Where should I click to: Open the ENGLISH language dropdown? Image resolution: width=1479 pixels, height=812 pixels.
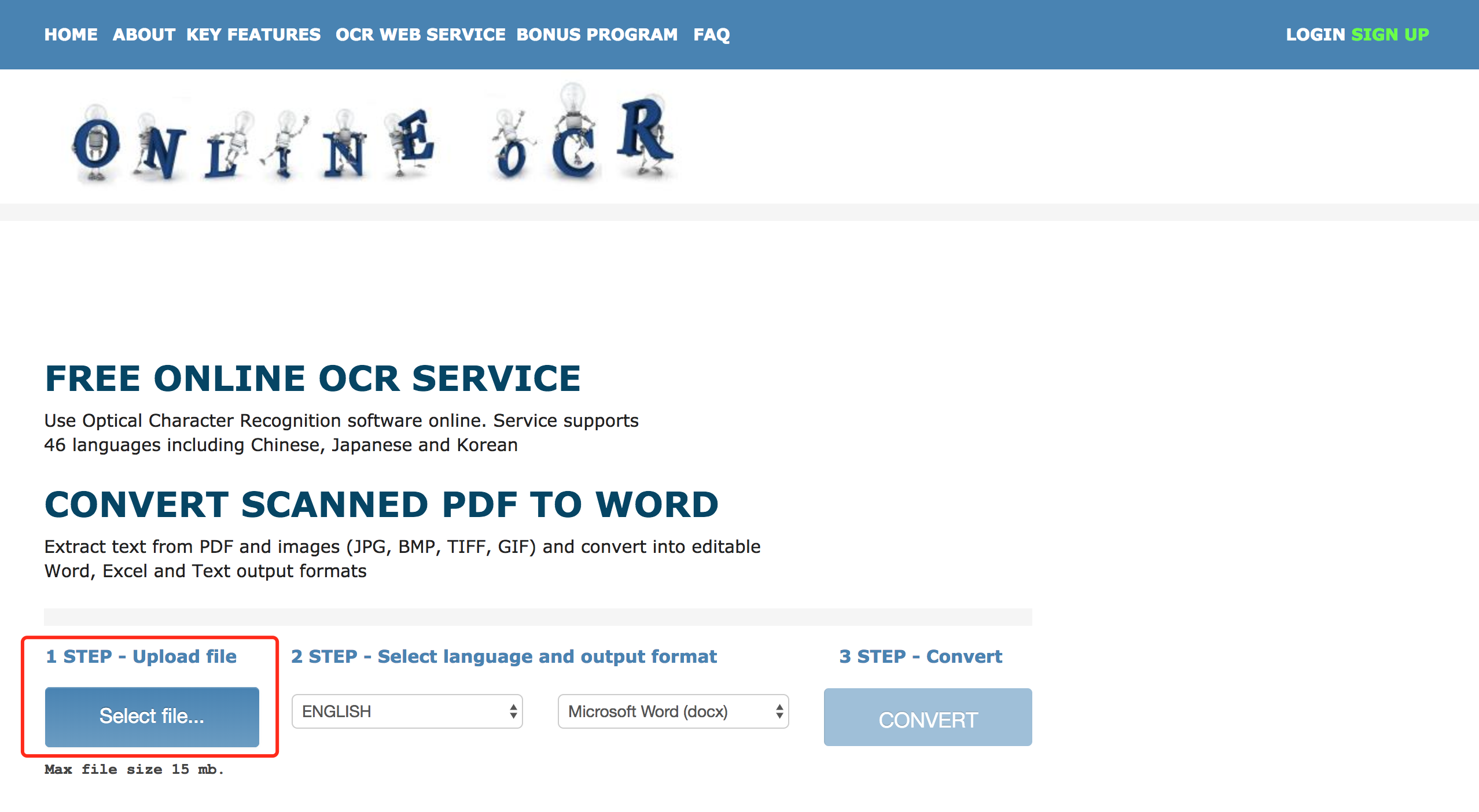click(407, 711)
